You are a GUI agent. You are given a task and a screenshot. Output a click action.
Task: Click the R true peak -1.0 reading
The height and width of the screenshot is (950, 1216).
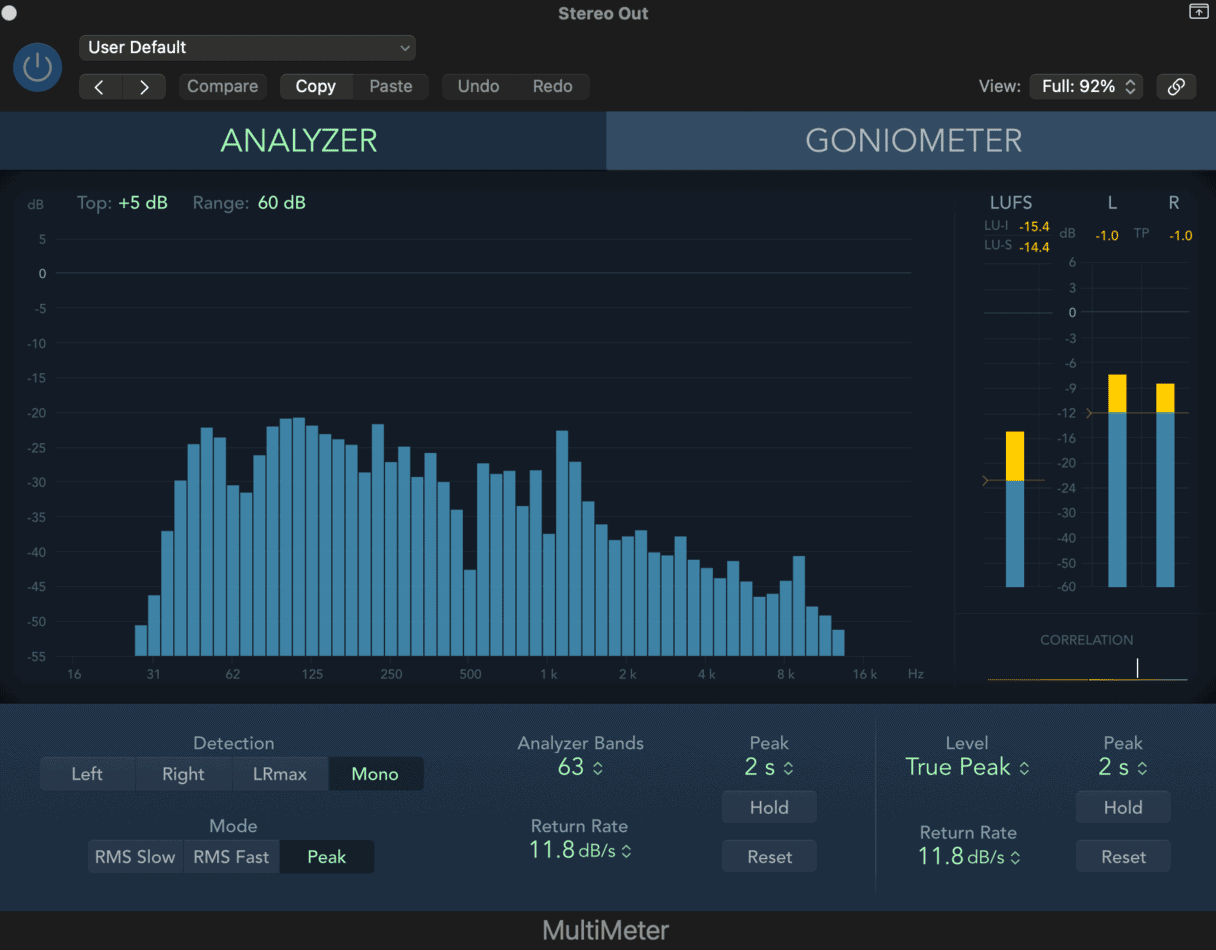(x=1181, y=236)
